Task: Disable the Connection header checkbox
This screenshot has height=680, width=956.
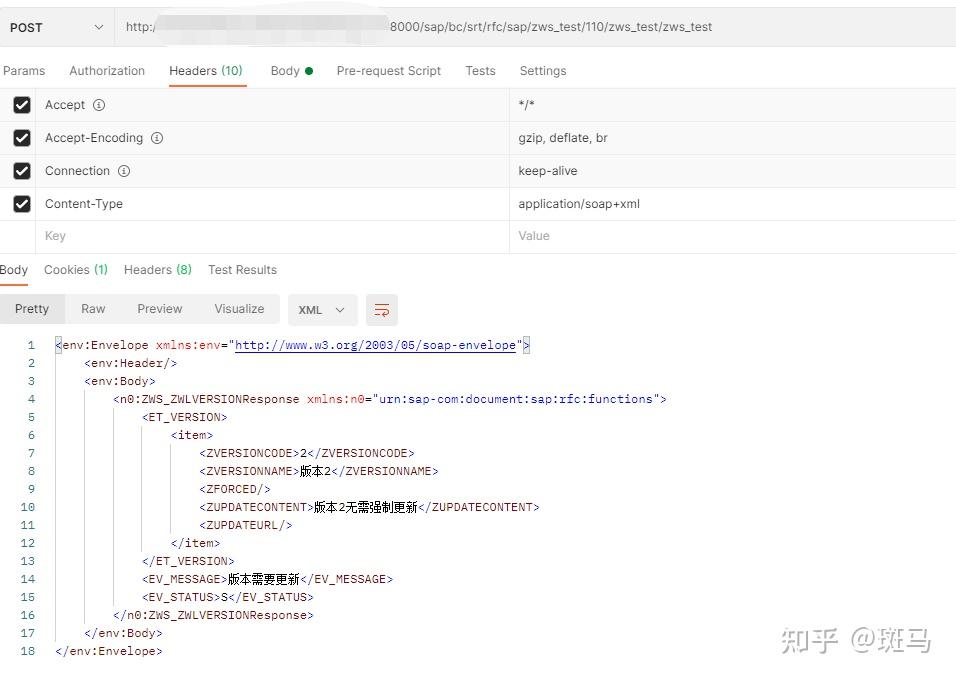Action: (x=22, y=171)
